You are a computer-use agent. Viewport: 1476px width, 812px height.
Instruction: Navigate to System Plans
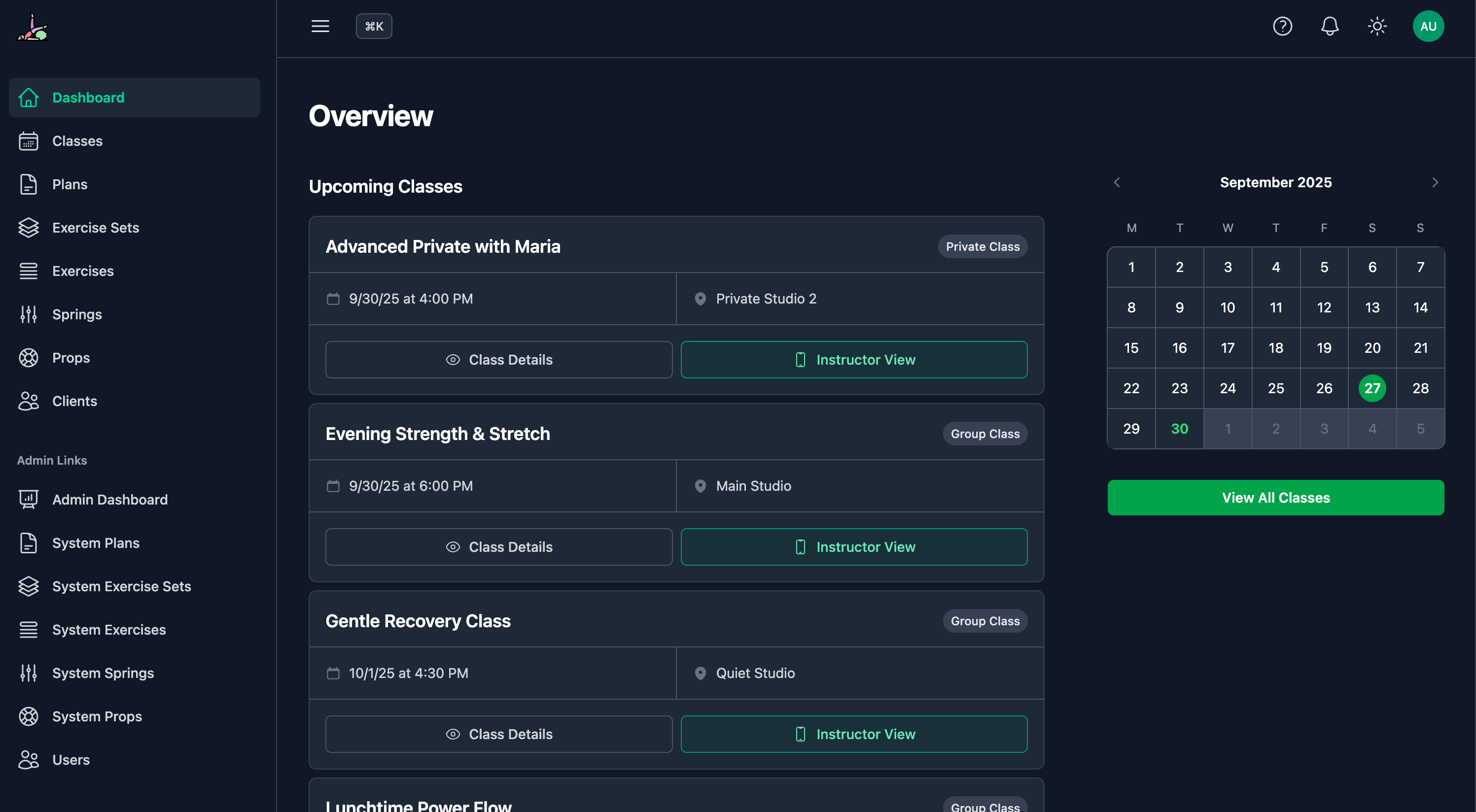pyautogui.click(x=96, y=543)
